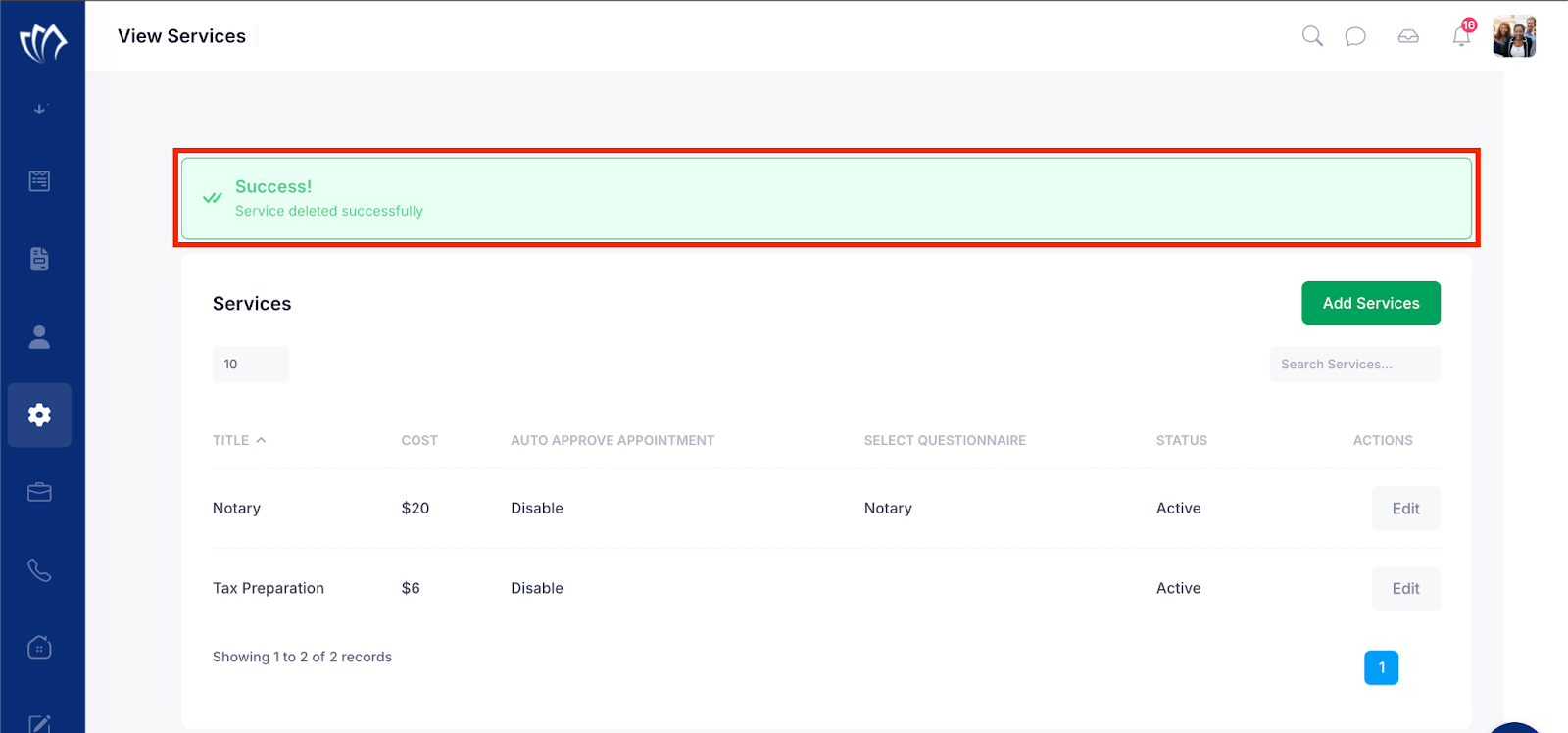Click Disable in the Notary row

click(537, 509)
